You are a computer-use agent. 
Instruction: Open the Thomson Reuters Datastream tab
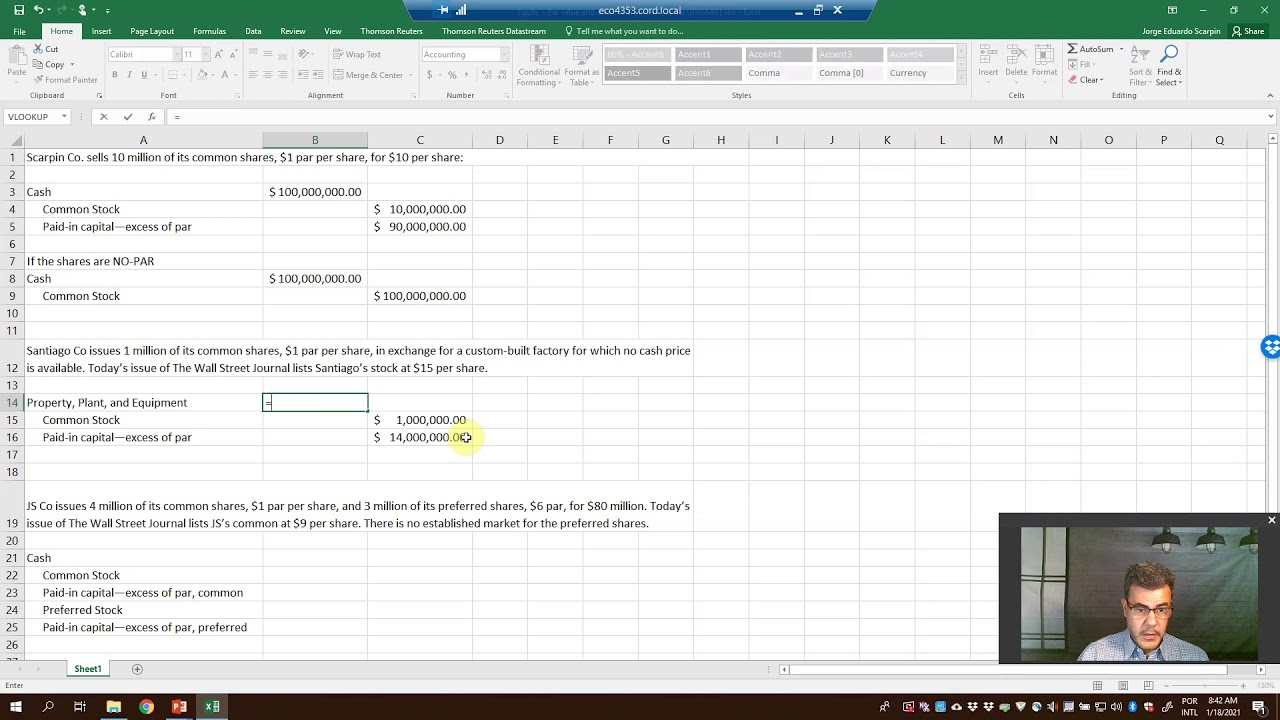494,31
